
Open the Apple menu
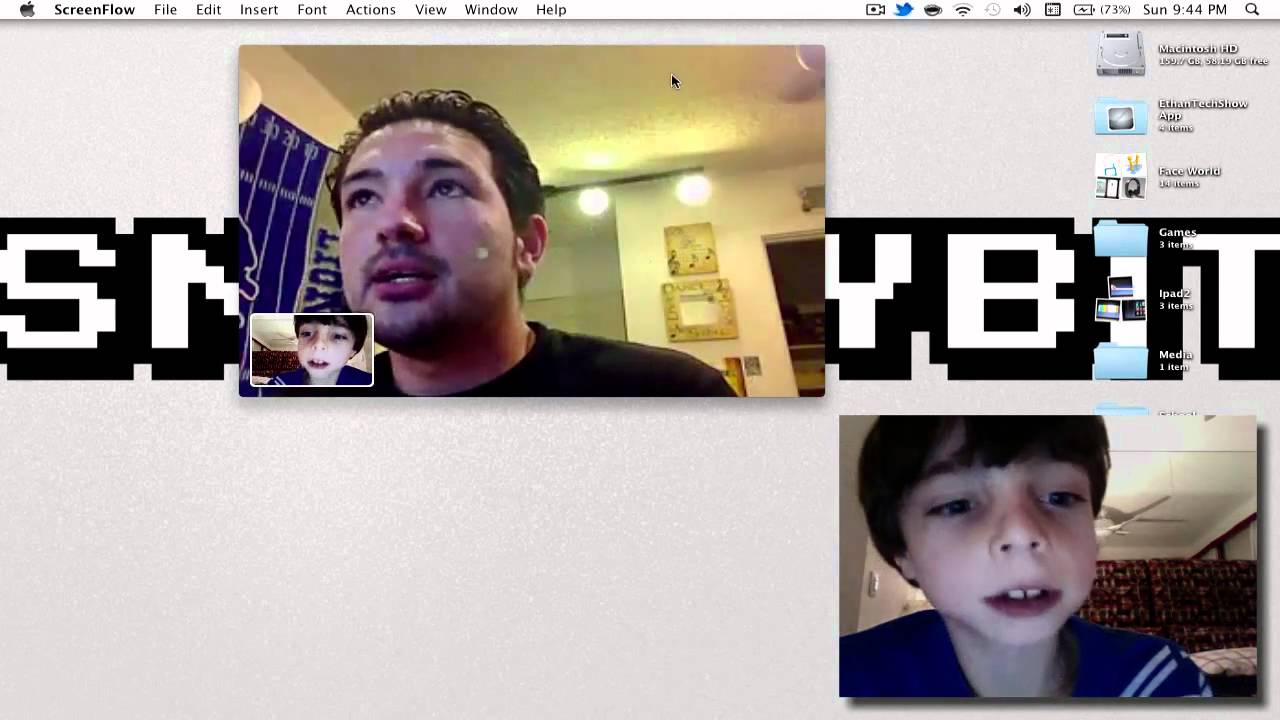(x=27, y=10)
